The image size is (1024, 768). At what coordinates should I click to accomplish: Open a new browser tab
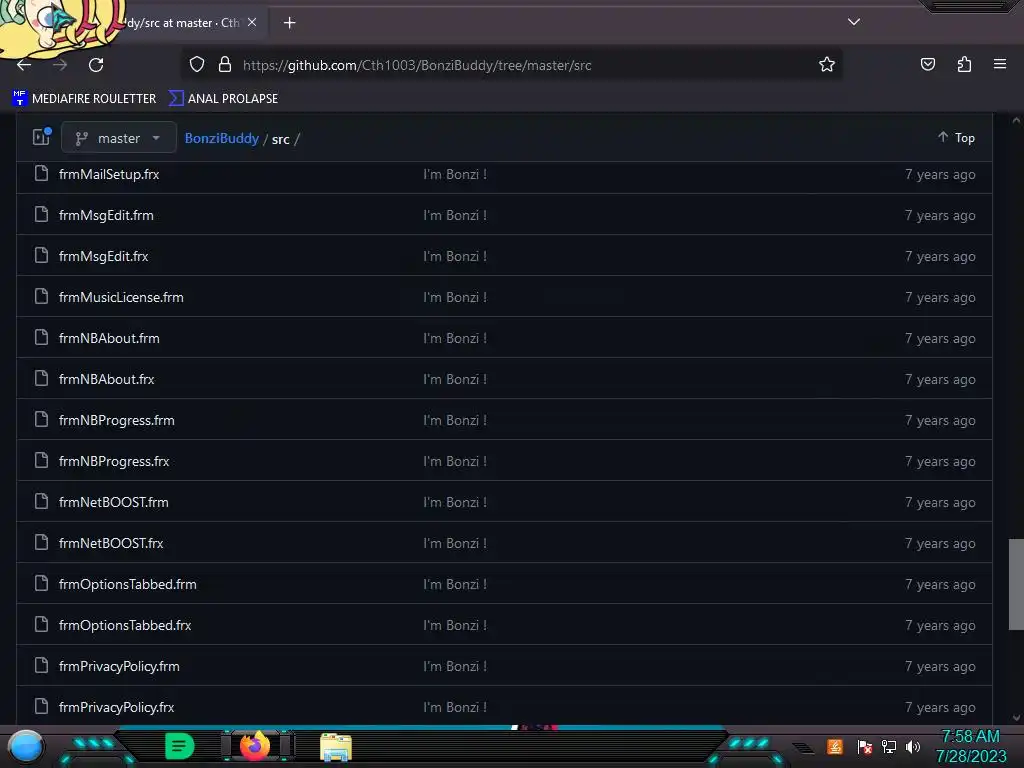pos(289,23)
